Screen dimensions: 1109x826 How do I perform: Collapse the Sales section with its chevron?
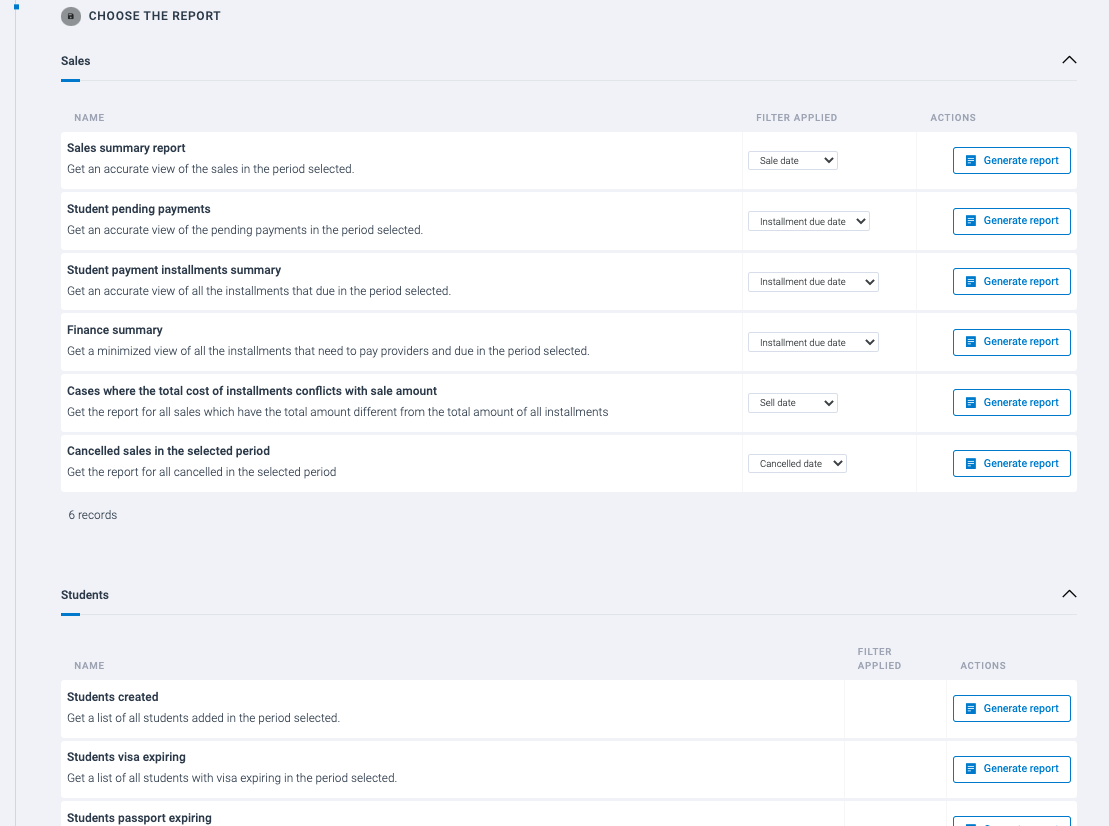[x=1069, y=60]
